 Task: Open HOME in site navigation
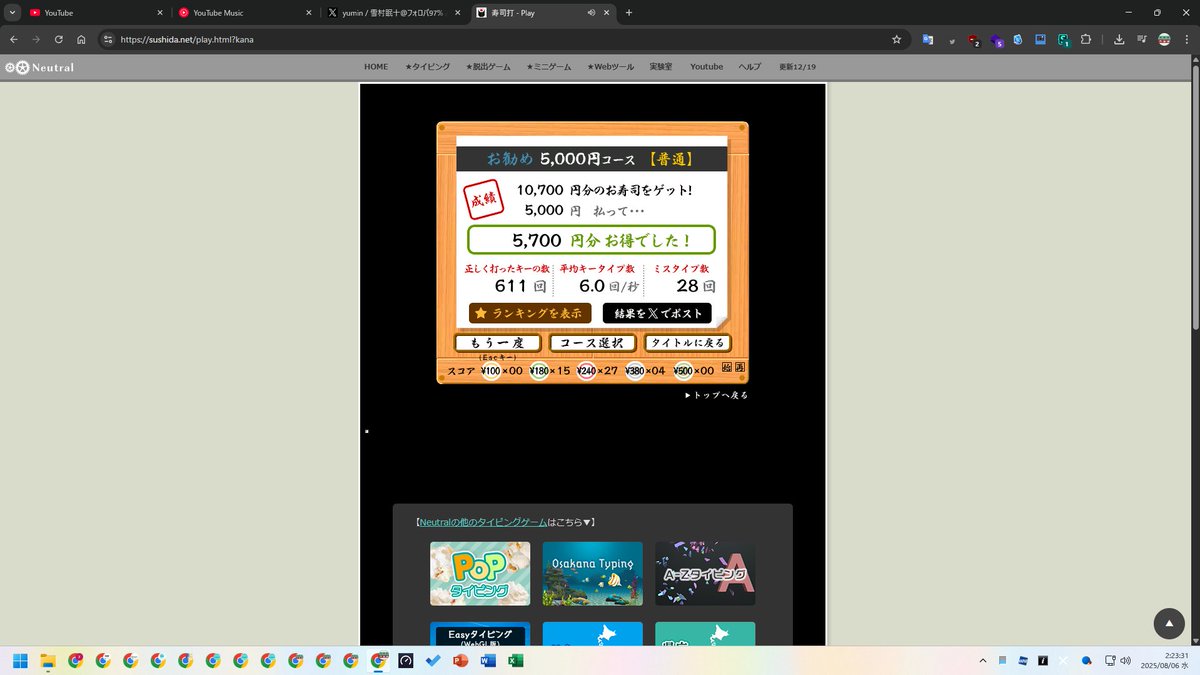(376, 67)
